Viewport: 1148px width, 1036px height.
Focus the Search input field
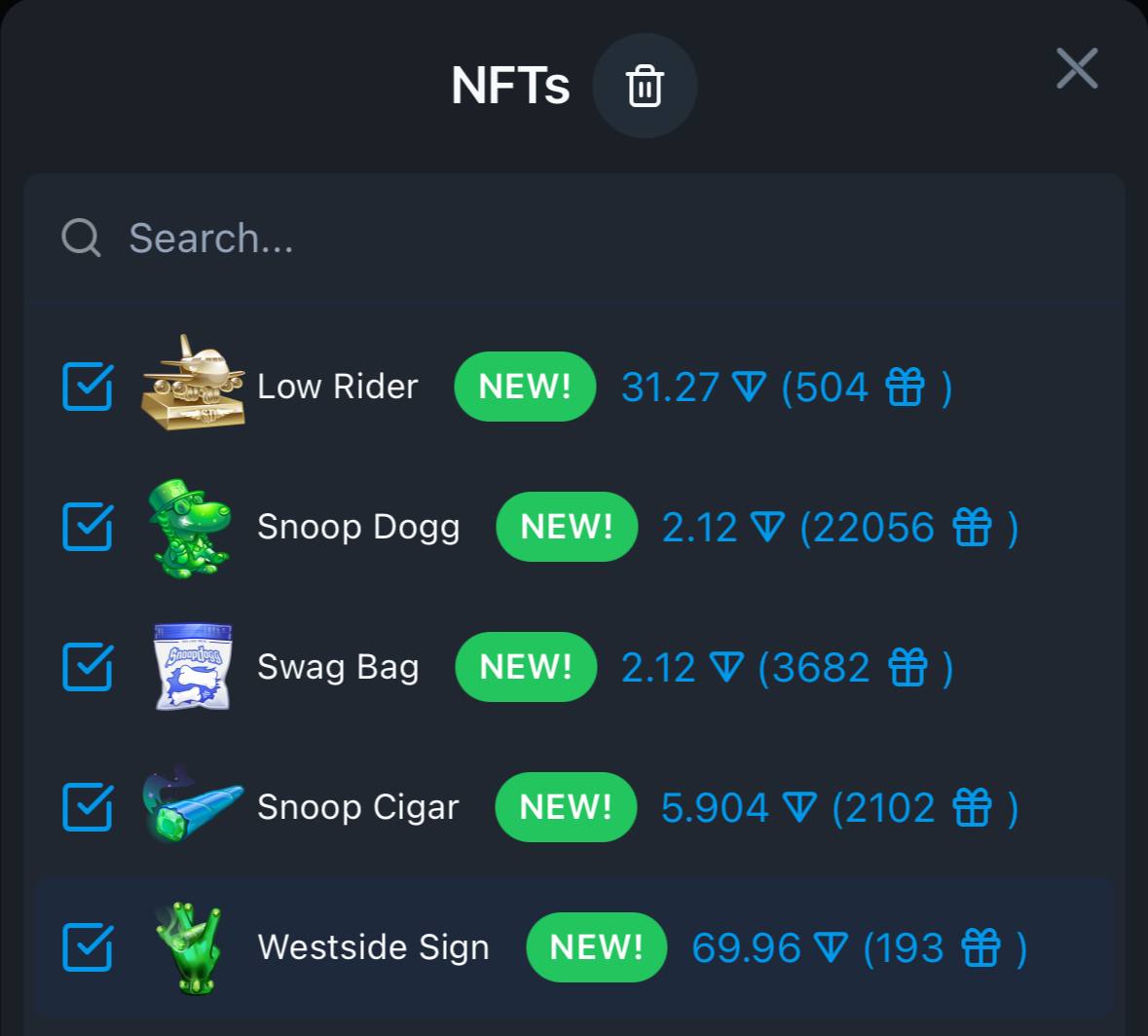pos(574,238)
